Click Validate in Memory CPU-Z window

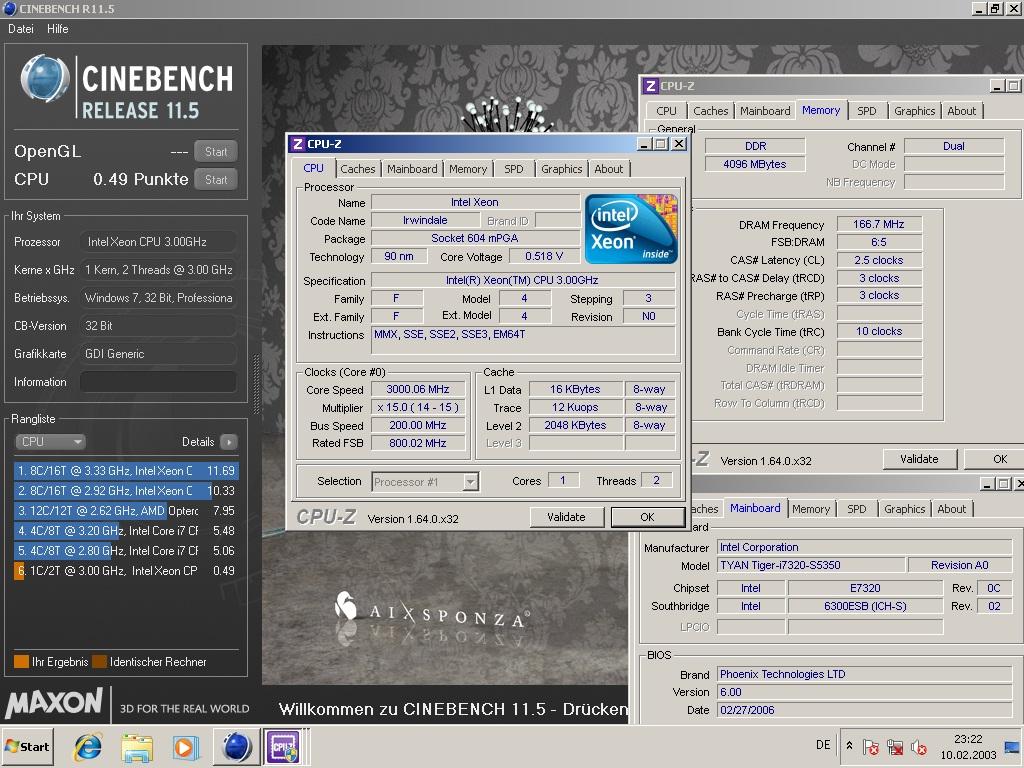pos(920,459)
